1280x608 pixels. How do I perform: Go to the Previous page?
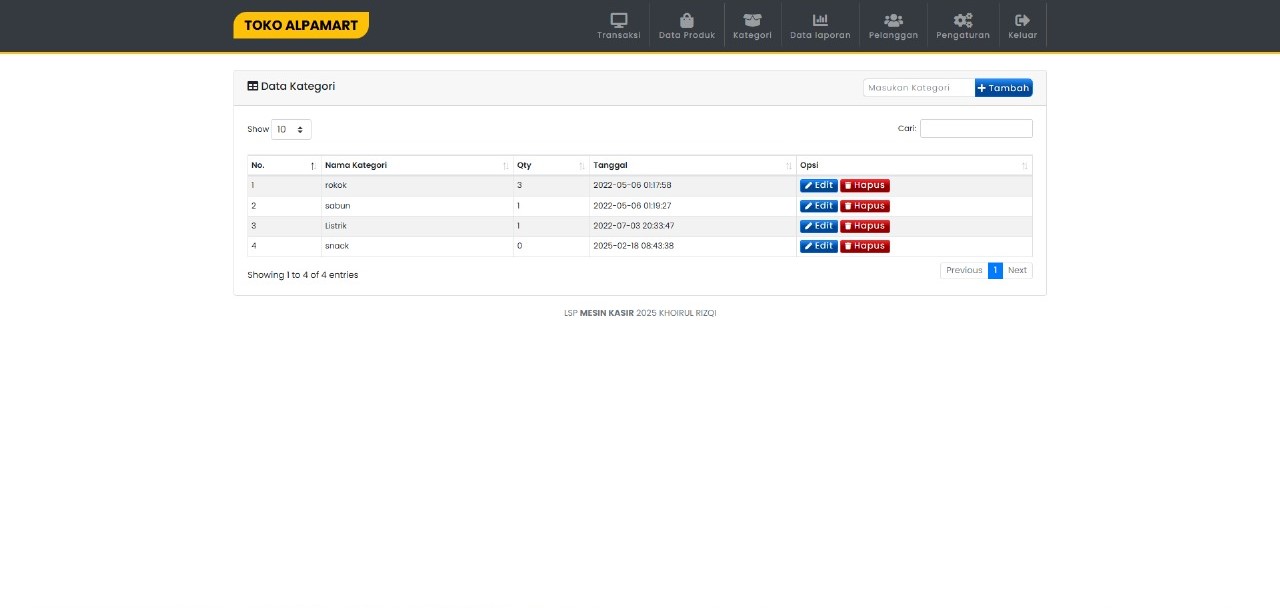(964, 271)
